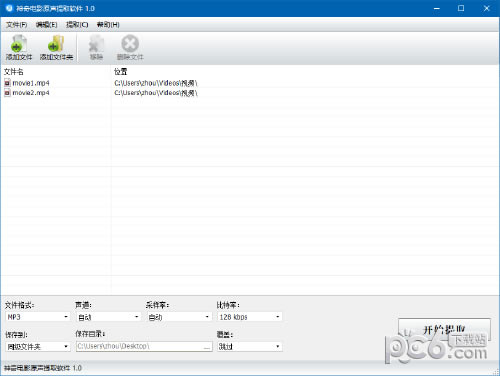
Task: Expand the 覆盖 overwrite option dropdown
Action: pos(249,347)
